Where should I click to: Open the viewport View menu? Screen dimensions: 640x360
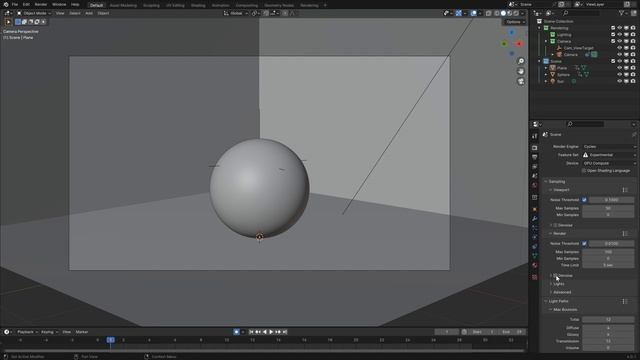[x=60, y=13]
